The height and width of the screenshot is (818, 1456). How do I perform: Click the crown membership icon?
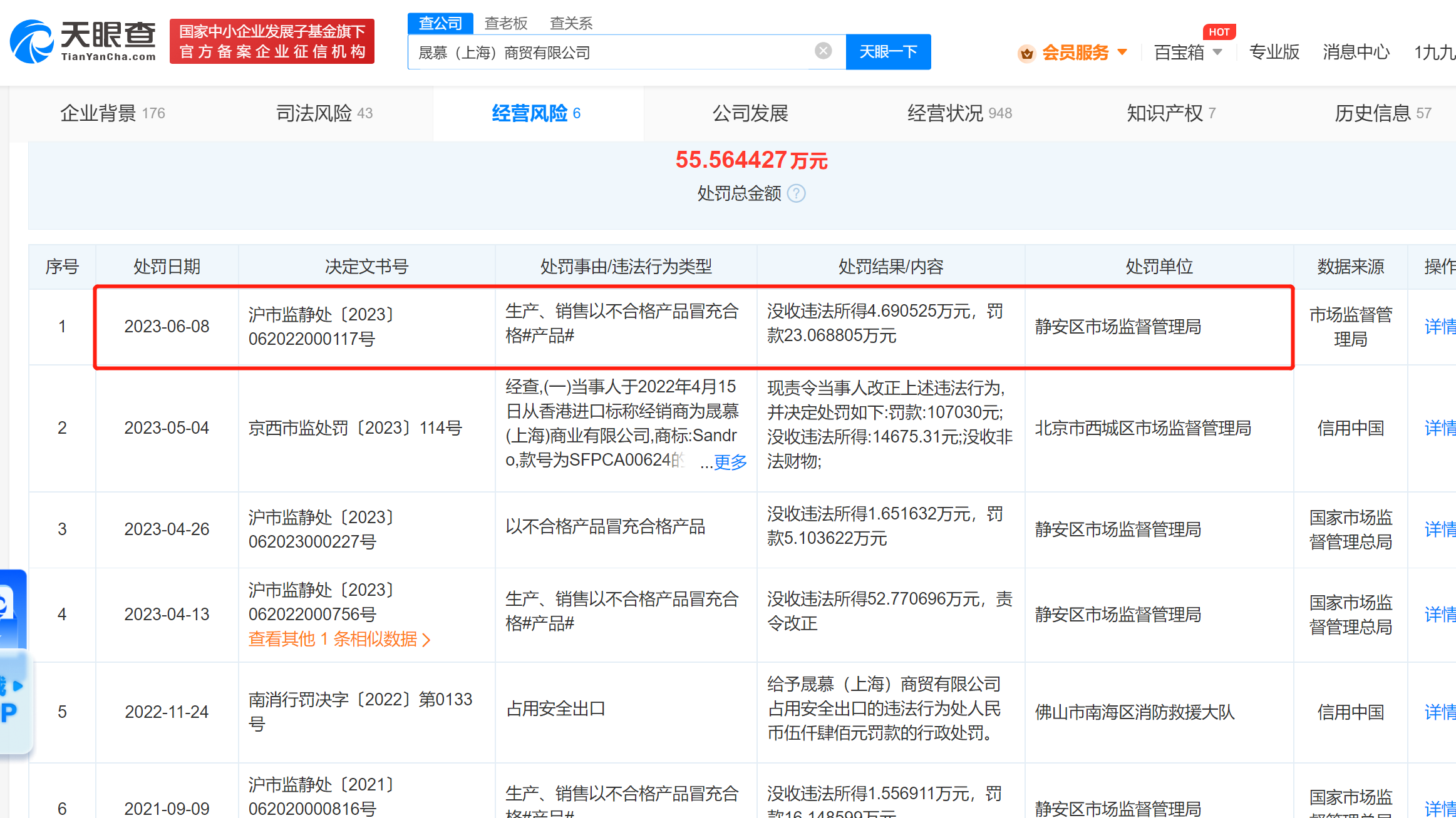coord(1026,53)
